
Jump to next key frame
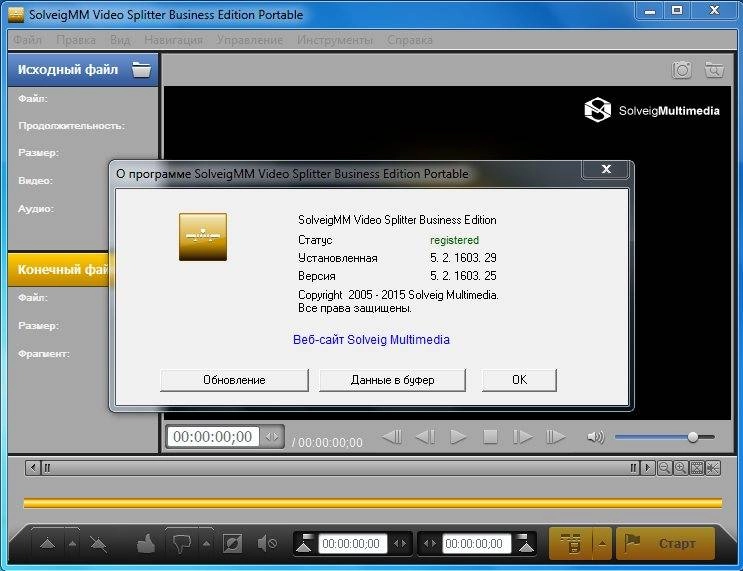[x=555, y=436]
